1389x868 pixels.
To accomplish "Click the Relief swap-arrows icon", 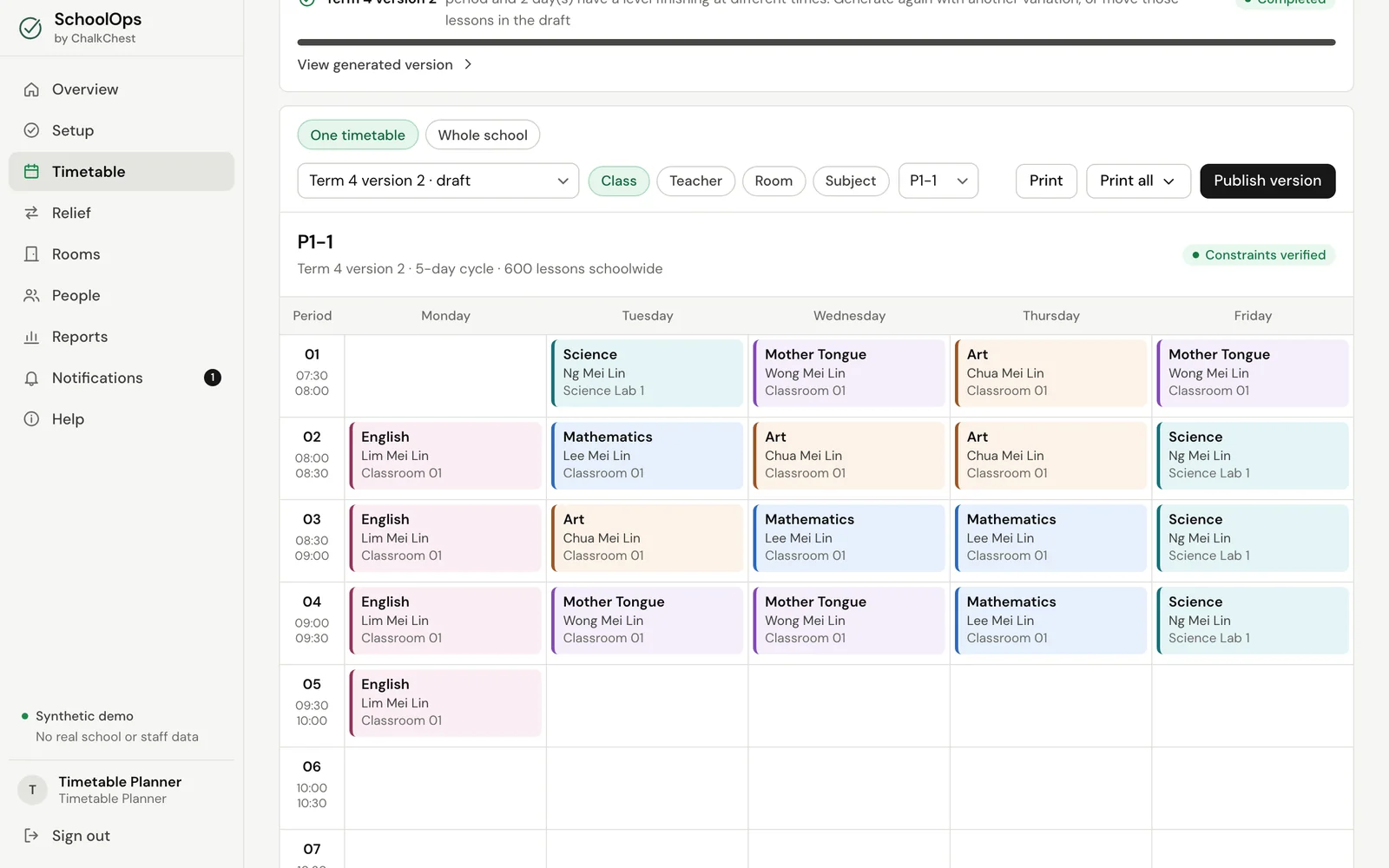I will (31, 213).
